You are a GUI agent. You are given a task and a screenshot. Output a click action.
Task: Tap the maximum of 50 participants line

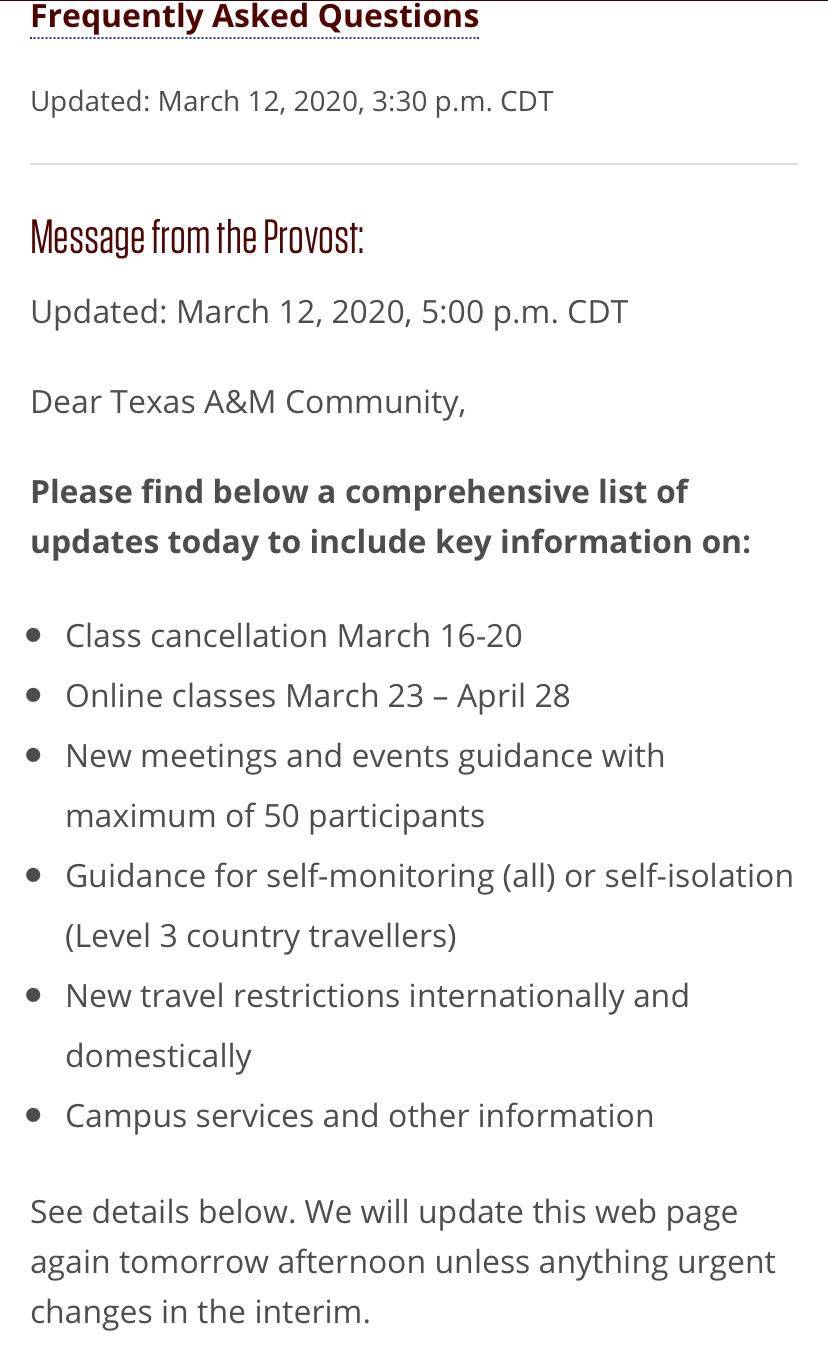(275, 815)
